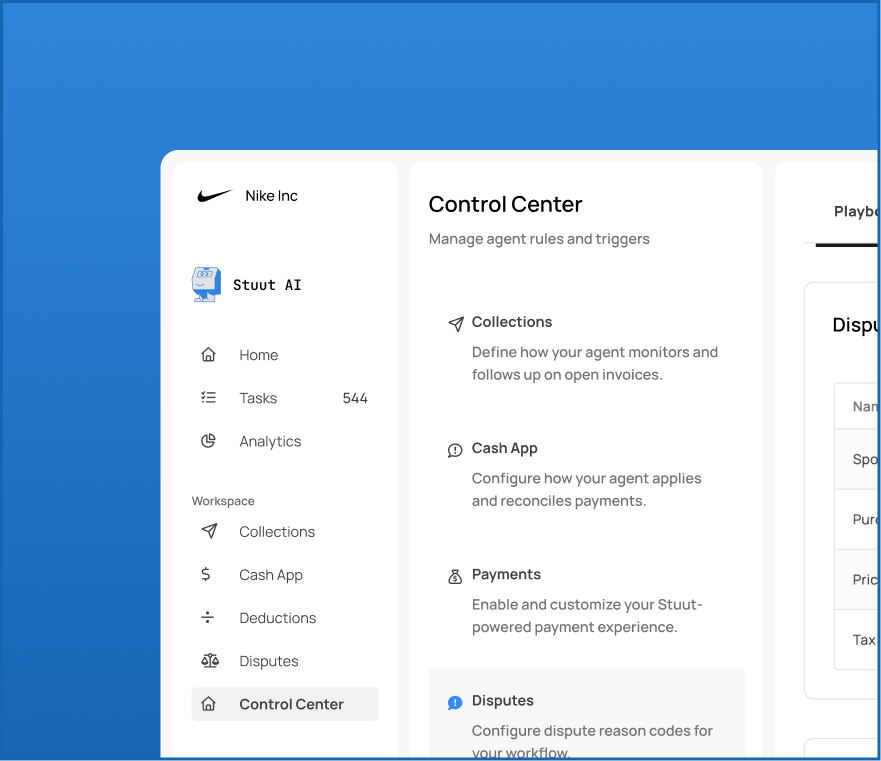
Task: Open Analytics in the sidebar
Action: (285, 441)
